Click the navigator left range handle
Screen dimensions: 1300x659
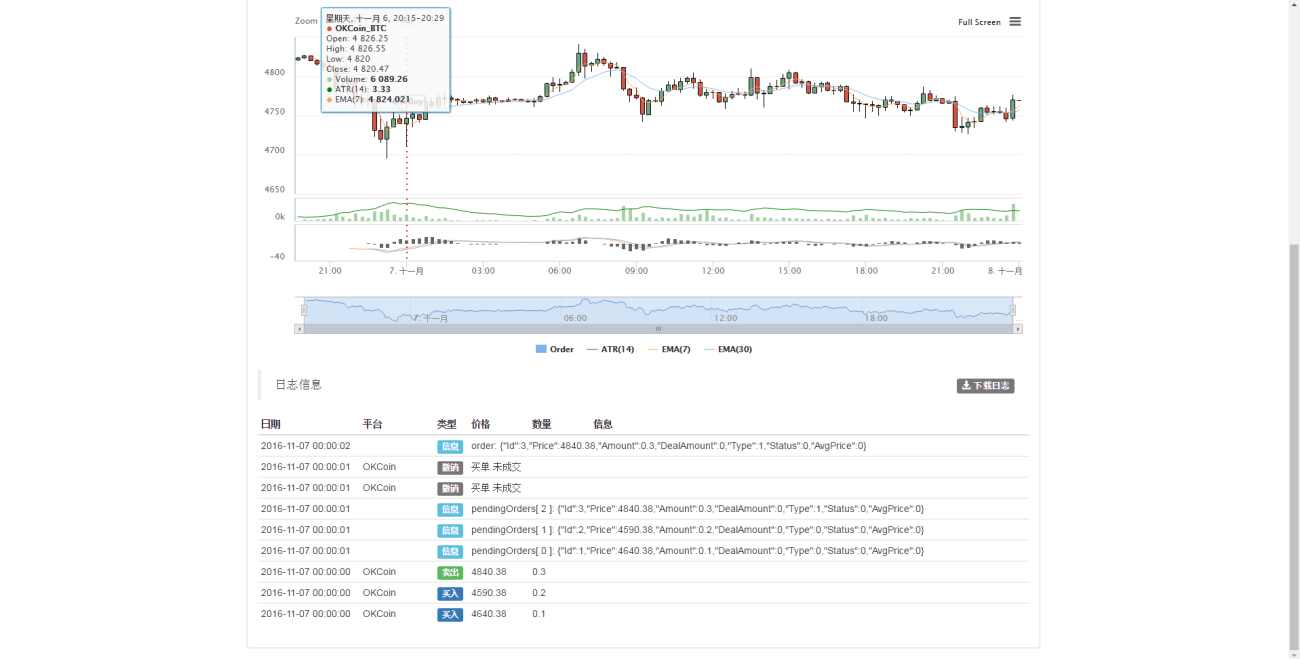point(304,310)
